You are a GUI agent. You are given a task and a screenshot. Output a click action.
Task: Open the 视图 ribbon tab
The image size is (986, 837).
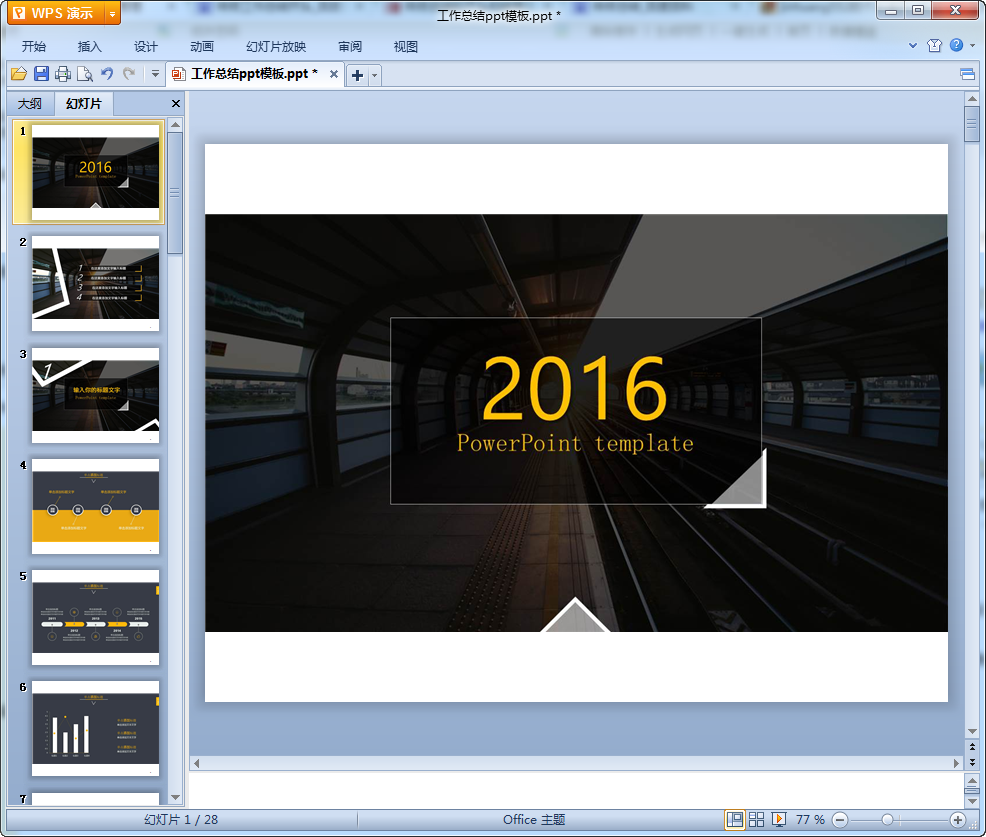[406, 47]
